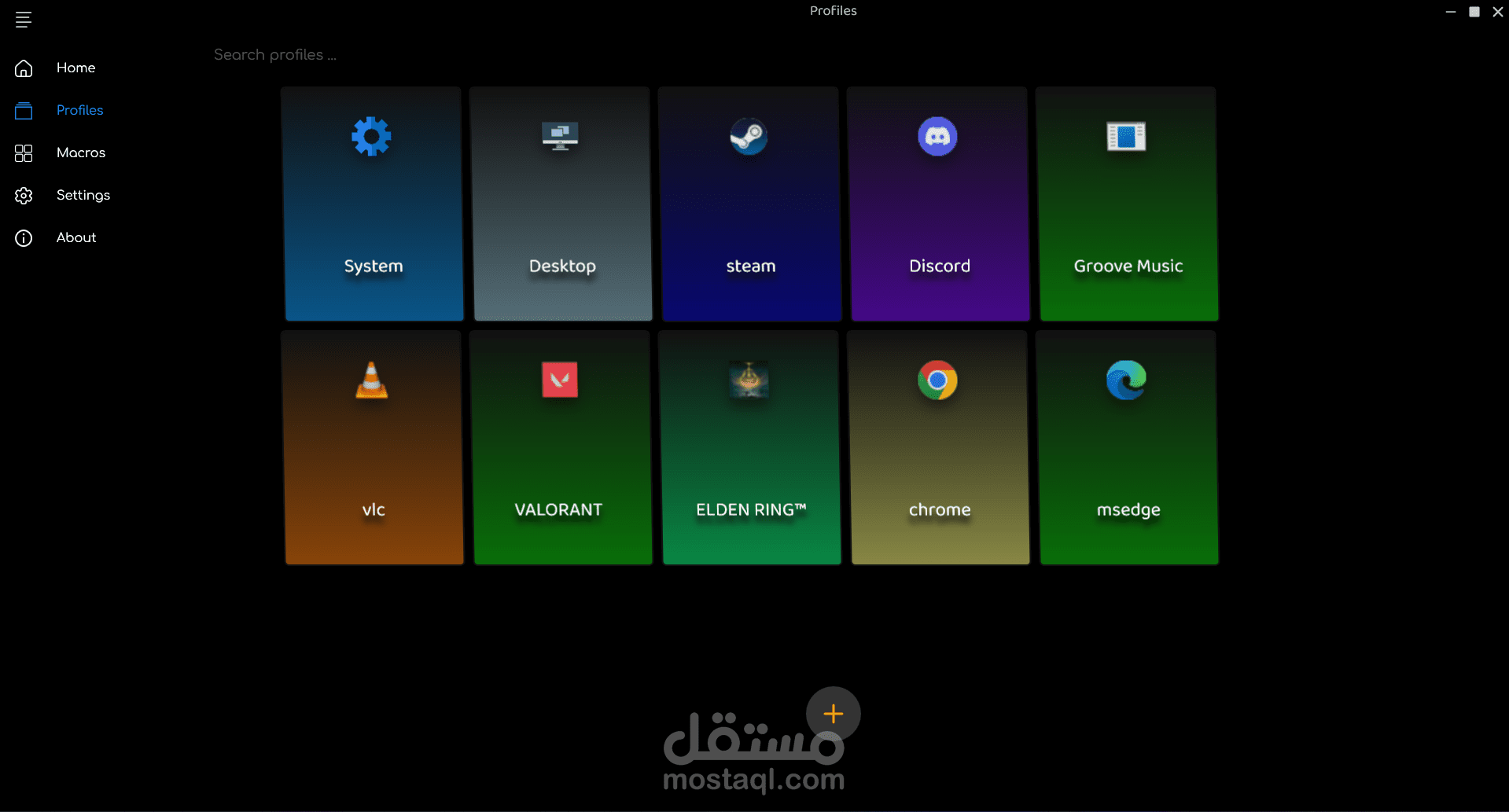Go to the Macros section
1509x812 pixels.
point(81,152)
